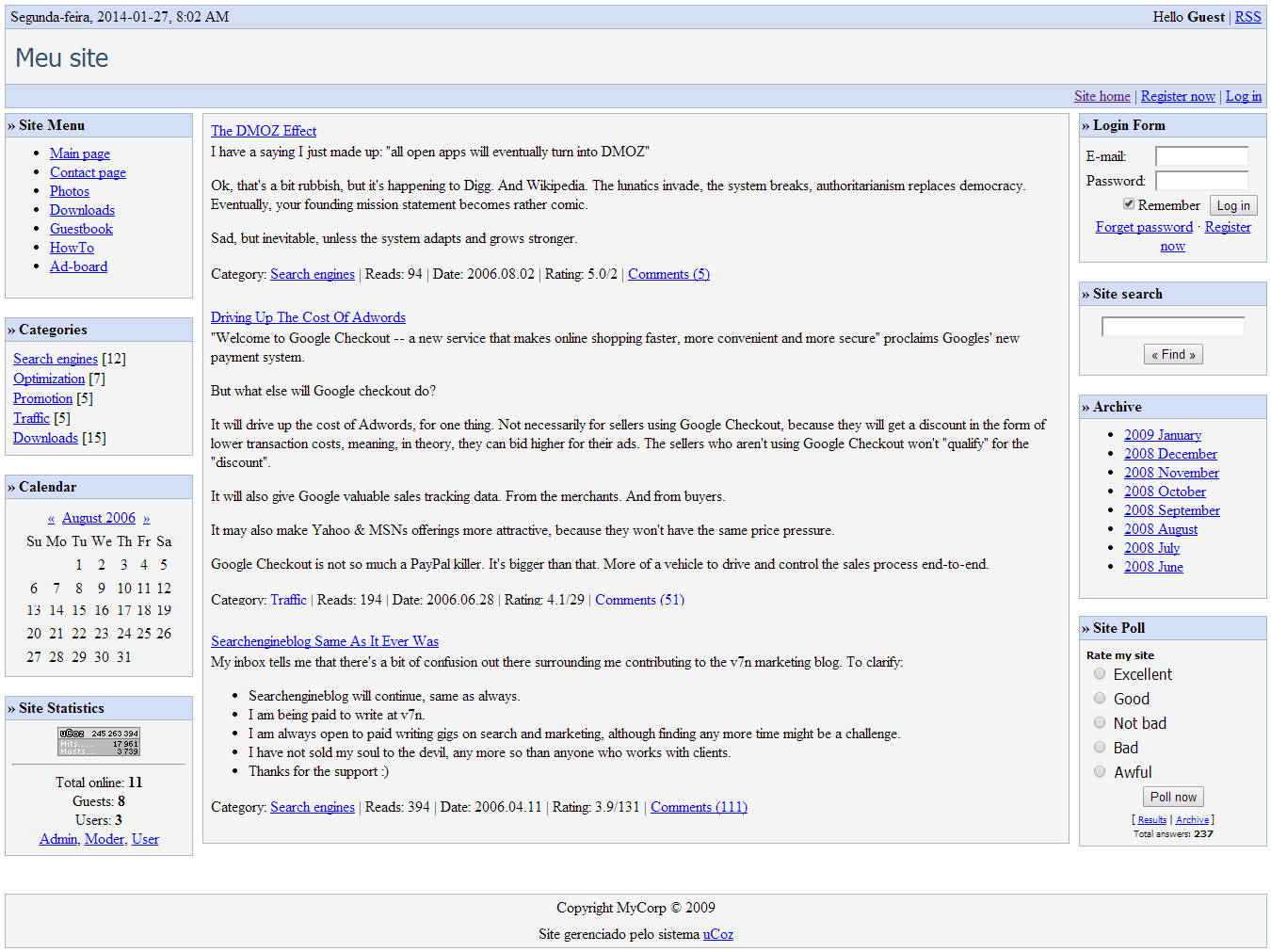Click the uCoz hit counter badge
Viewport: 1271px width, 952px height.
click(99, 741)
